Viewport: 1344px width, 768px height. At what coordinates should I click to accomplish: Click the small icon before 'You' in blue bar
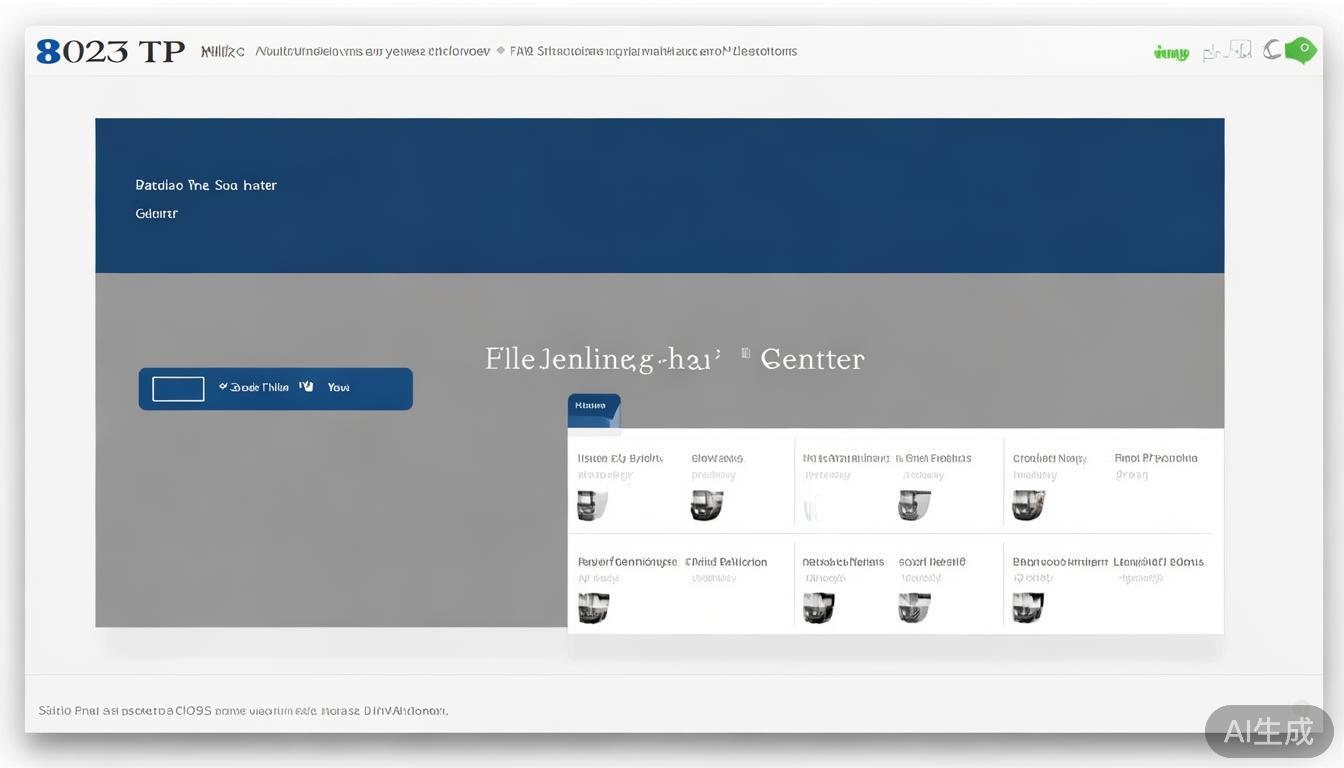(x=306, y=387)
